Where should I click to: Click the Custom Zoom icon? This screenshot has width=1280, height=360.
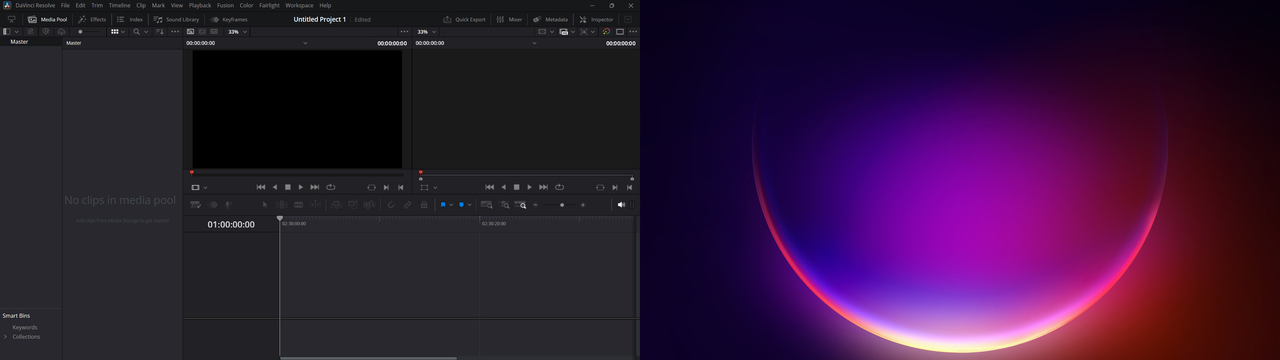520,204
